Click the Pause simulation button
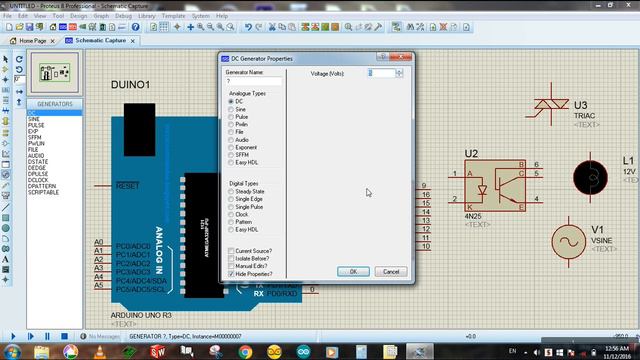The width and height of the screenshot is (640, 360). click(x=47, y=336)
